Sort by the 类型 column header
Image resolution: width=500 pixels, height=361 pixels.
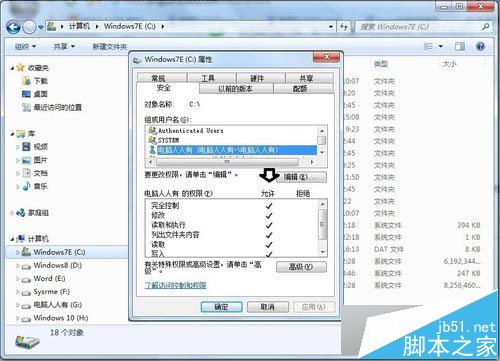381,64
